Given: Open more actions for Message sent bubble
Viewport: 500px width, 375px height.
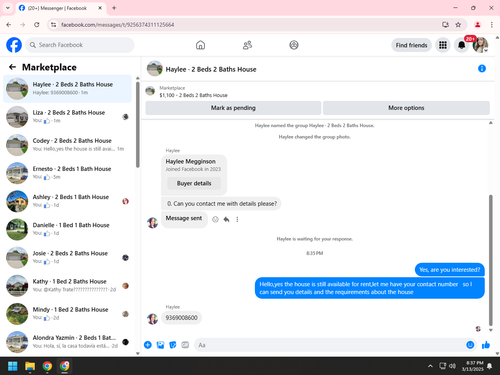Looking at the screenshot, I should (x=237, y=219).
